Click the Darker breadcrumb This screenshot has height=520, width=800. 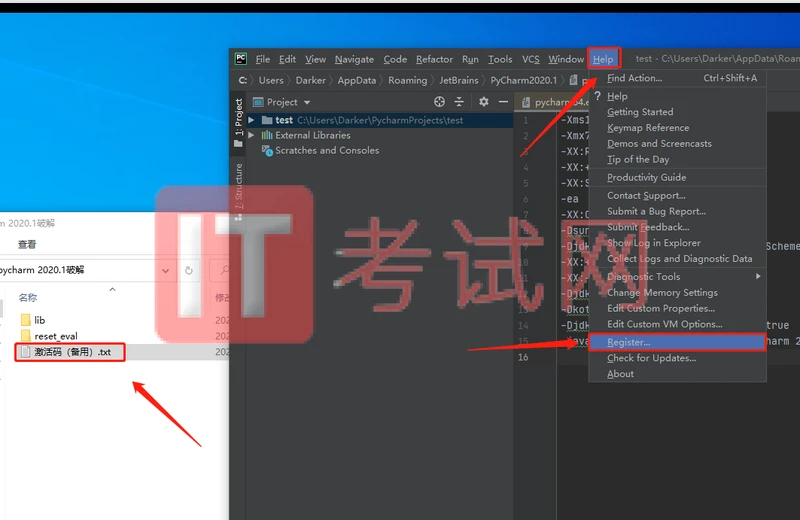tap(310, 80)
